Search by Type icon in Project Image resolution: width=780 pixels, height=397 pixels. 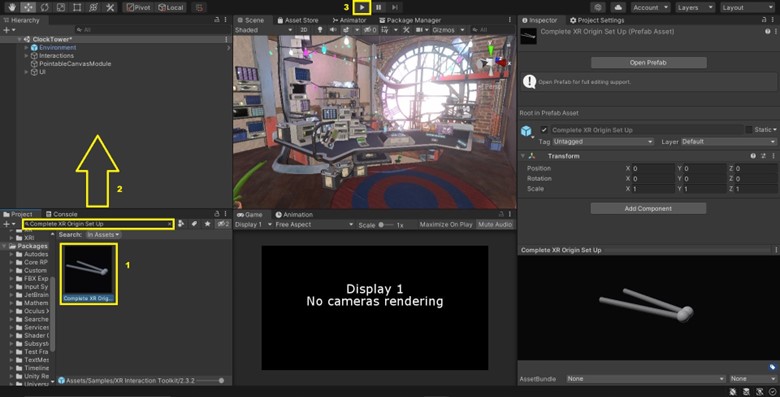tap(181, 224)
